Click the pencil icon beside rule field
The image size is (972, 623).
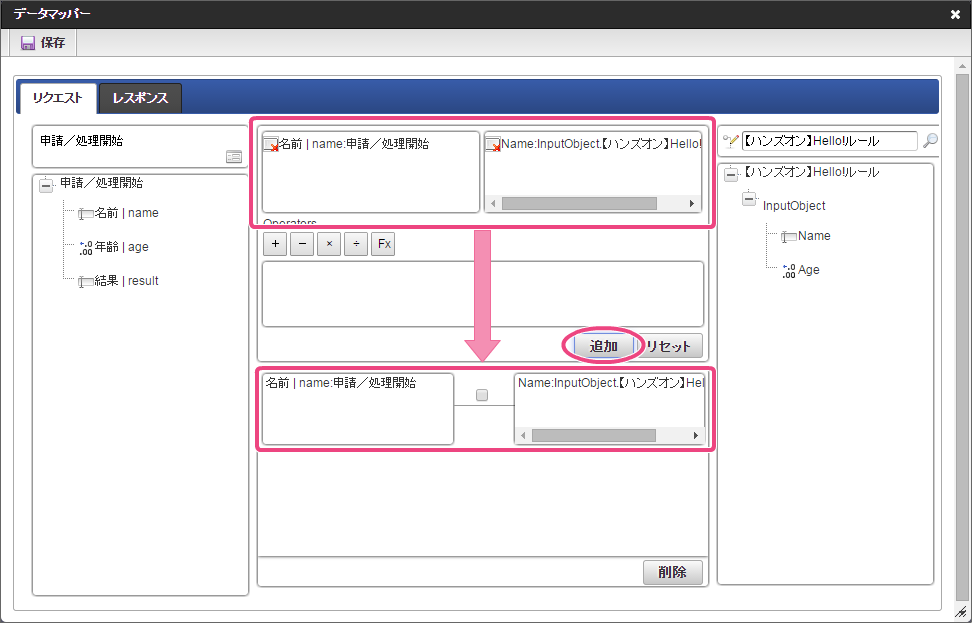tap(731, 141)
